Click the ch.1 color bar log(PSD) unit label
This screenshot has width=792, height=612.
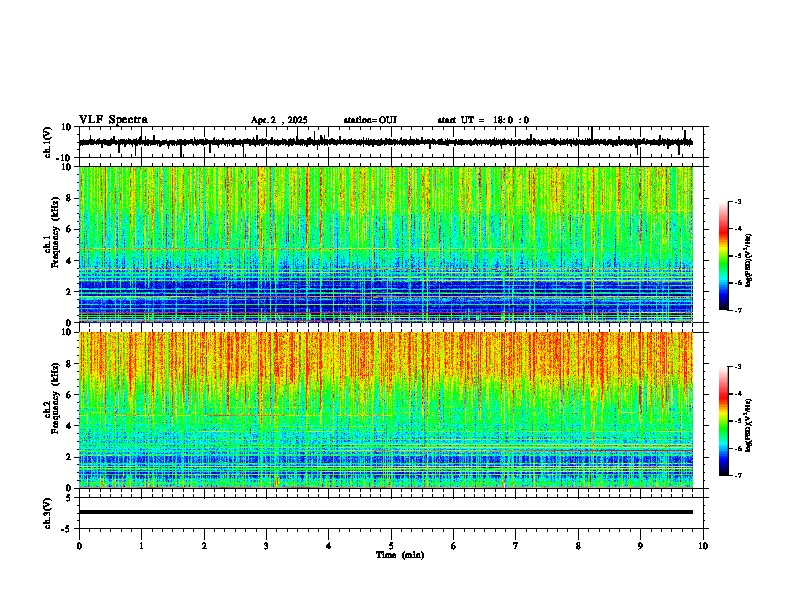tap(748, 260)
